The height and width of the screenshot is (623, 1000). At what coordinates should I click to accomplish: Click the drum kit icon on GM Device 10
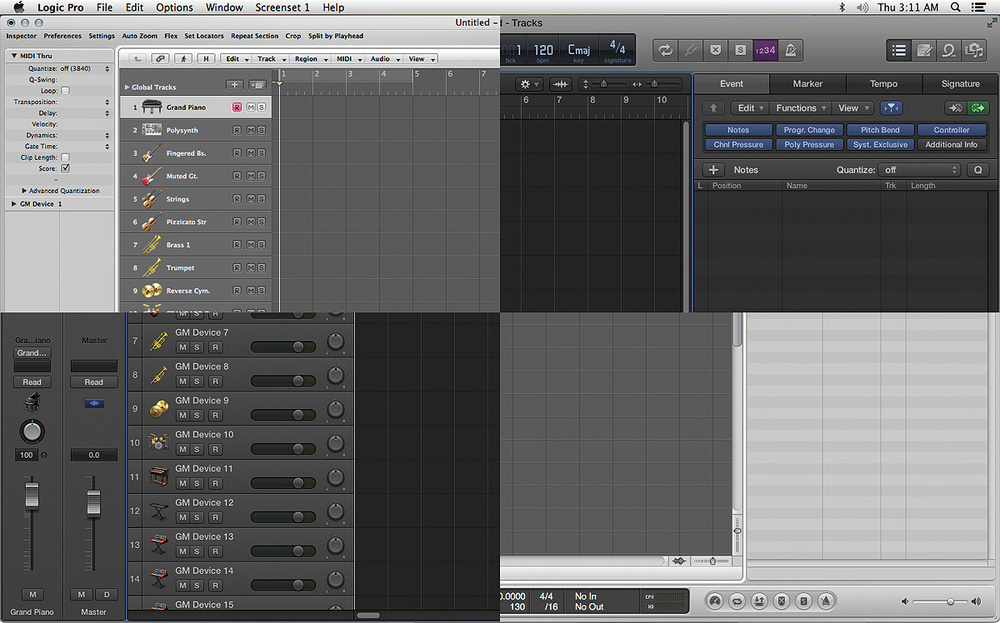(159, 441)
